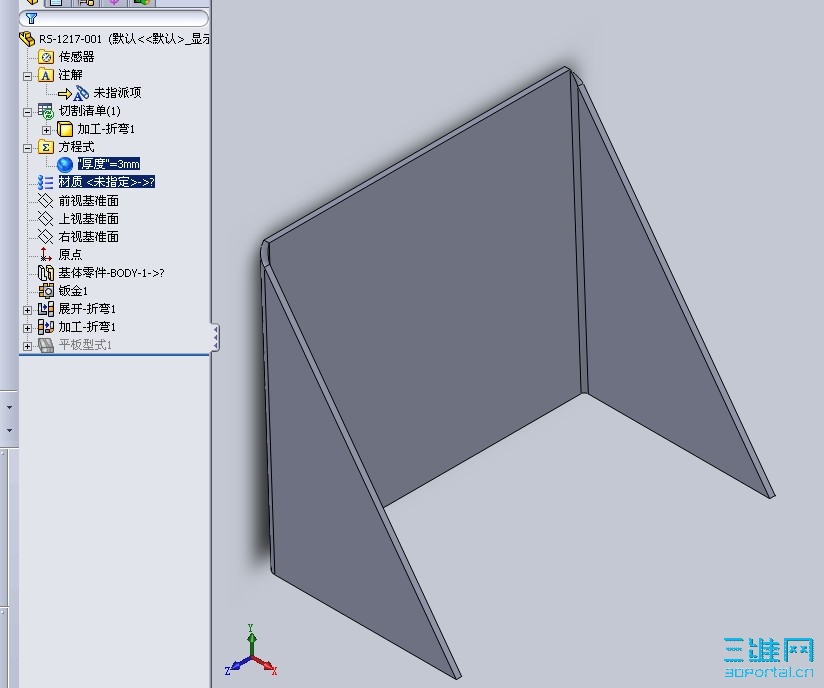Screen dimensions: 824x688
Task: Select the 材质 <未指定> entry
Action: click(x=106, y=182)
